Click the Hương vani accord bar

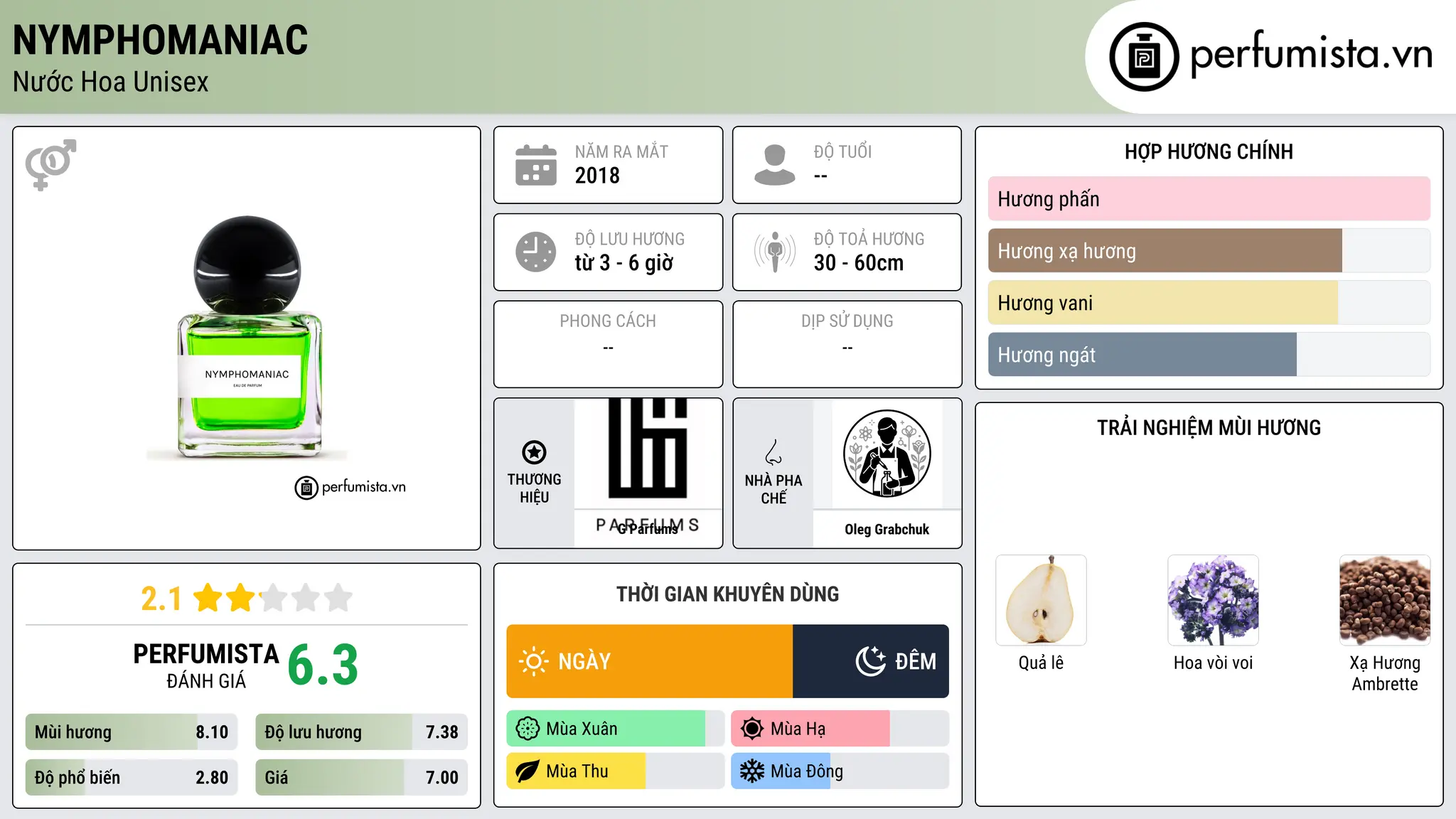point(1209,303)
